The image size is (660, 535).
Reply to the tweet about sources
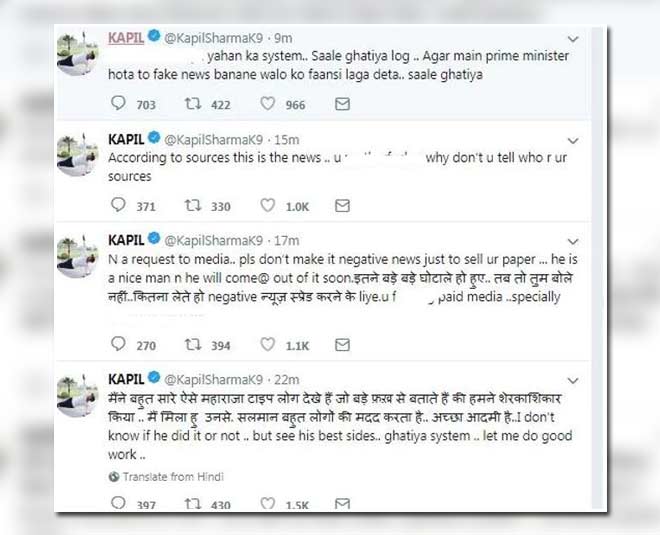tap(117, 206)
